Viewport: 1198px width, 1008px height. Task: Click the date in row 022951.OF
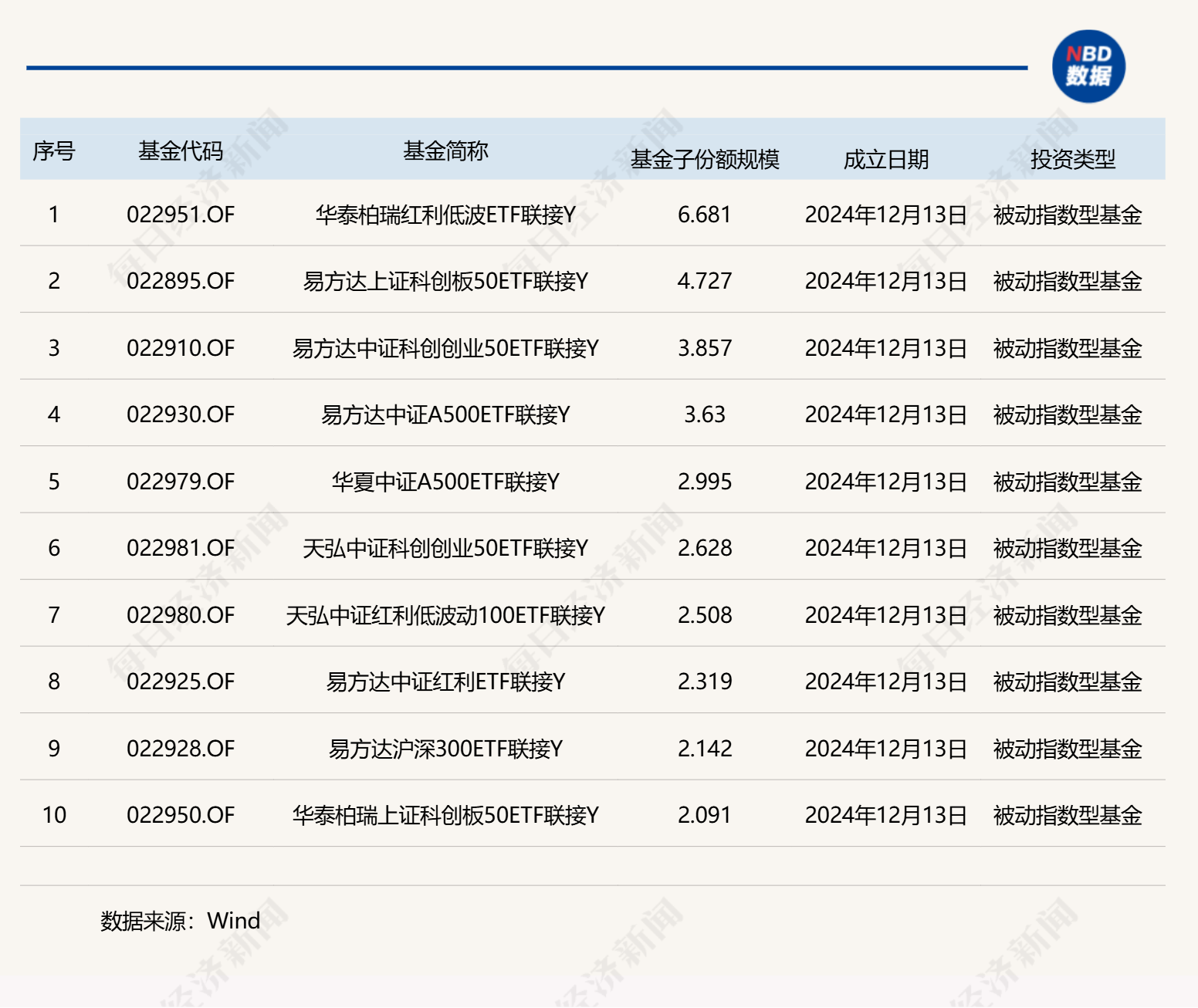pyautogui.click(x=886, y=215)
